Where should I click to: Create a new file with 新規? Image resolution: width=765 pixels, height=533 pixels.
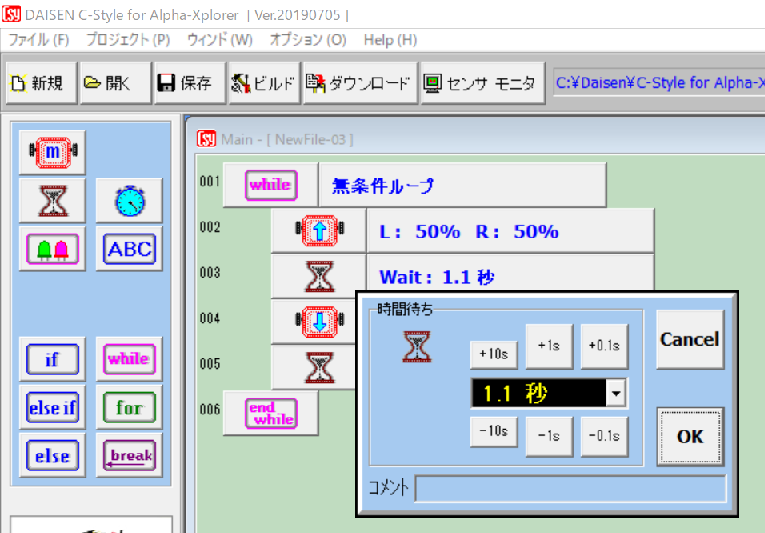coord(41,83)
